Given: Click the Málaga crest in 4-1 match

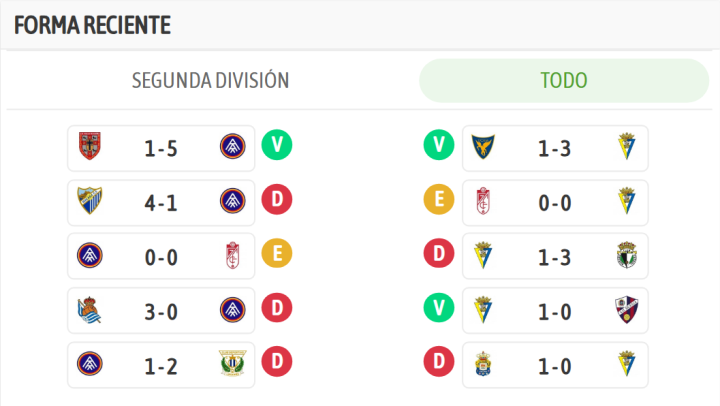Looking at the screenshot, I should click(x=91, y=202).
